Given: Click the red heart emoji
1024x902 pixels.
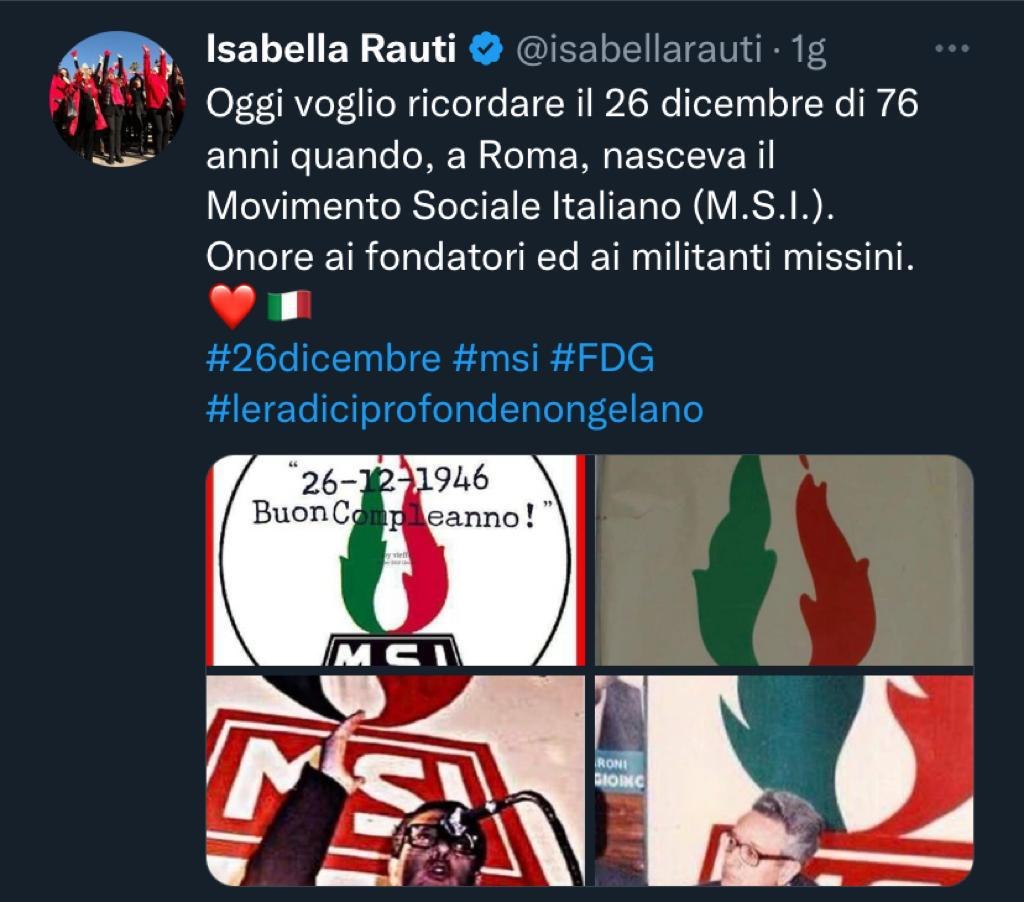Looking at the screenshot, I should tap(232, 306).
